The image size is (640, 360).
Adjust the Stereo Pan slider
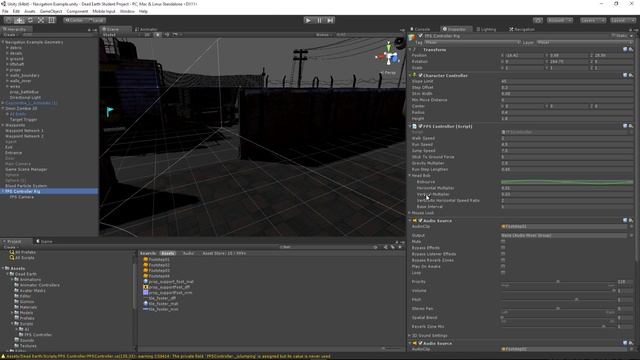[x=558, y=309]
